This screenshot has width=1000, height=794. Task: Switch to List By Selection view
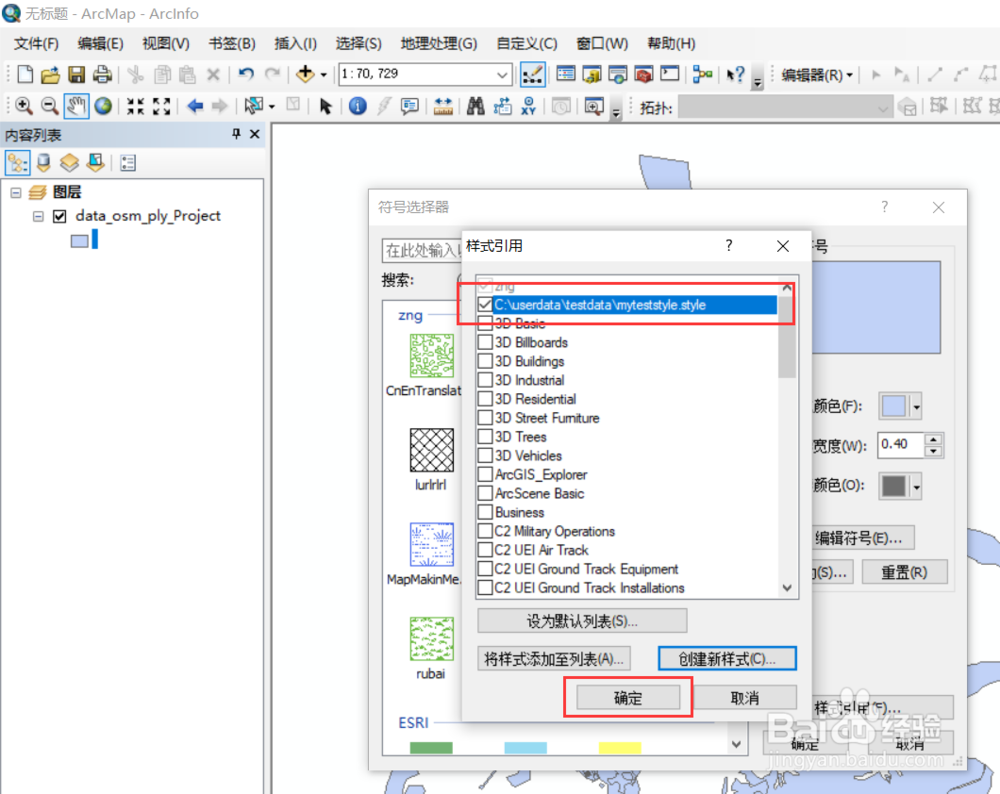click(x=96, y=163)
